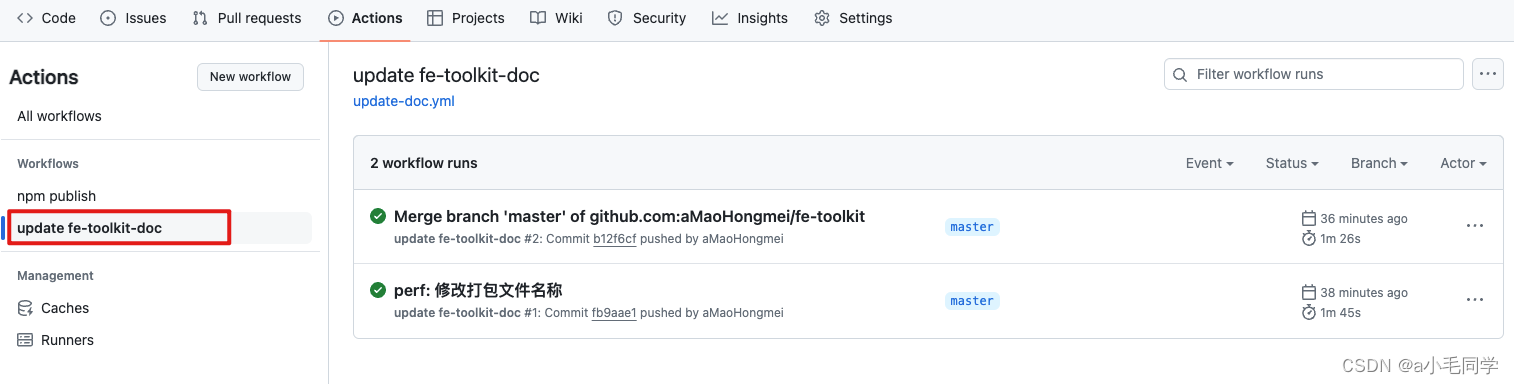This screenshot has height=384, width=1514.
Task: Click the success check icon of perf run
Action: click(378, 290)
